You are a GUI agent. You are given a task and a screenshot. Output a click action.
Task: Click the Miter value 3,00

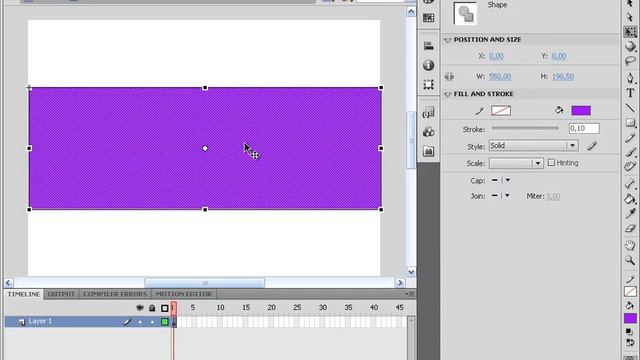[x=553, y=196]
